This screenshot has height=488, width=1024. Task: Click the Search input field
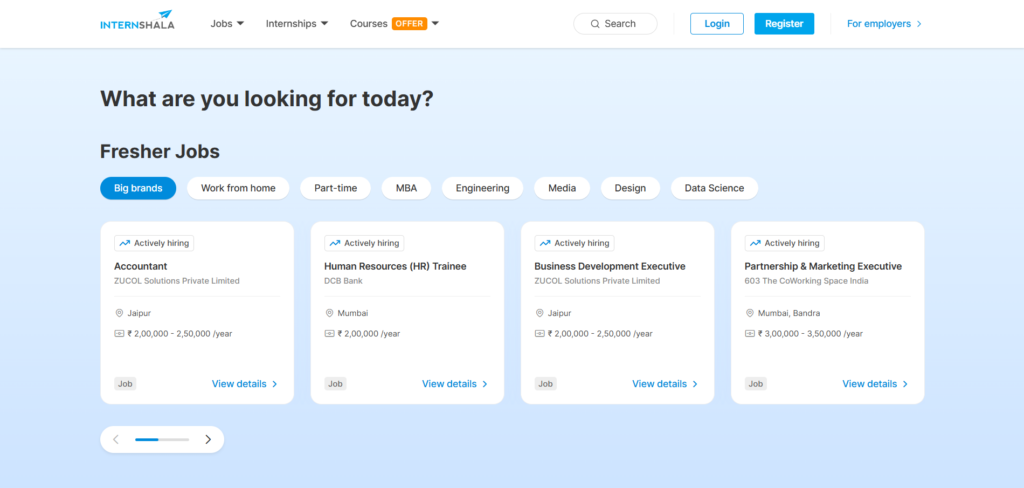615,24
